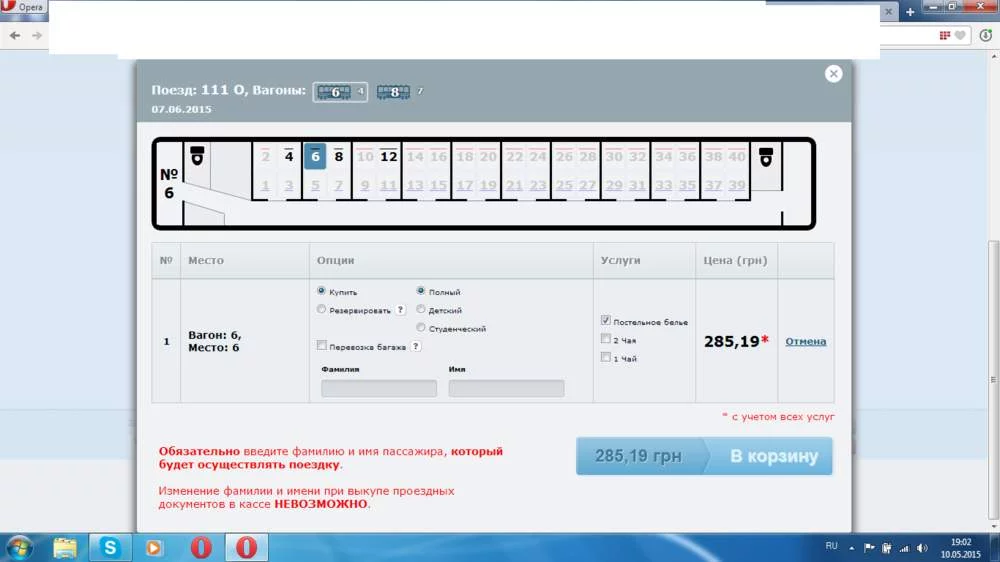Screen dimensions: 1000x562
Task: Select the Детский ticket type
Action: pyautogui.click(x=420, y=309)
